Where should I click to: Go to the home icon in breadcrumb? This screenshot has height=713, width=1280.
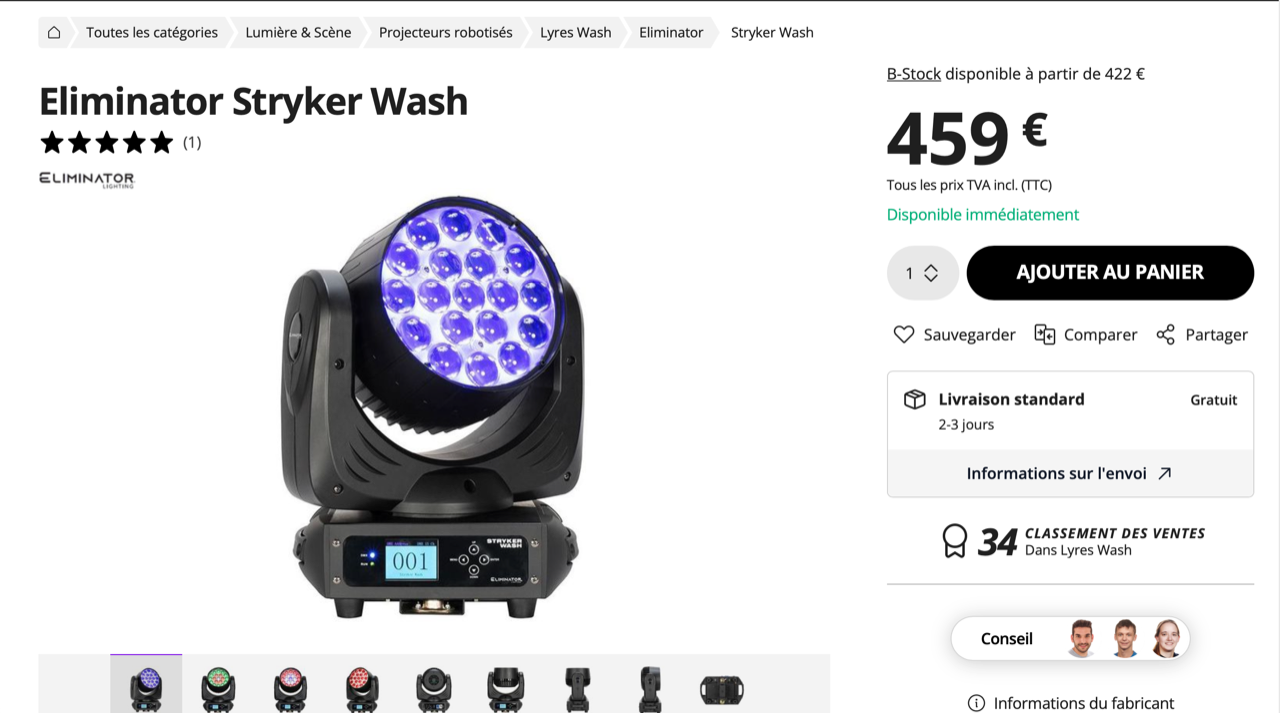(54, 32)
